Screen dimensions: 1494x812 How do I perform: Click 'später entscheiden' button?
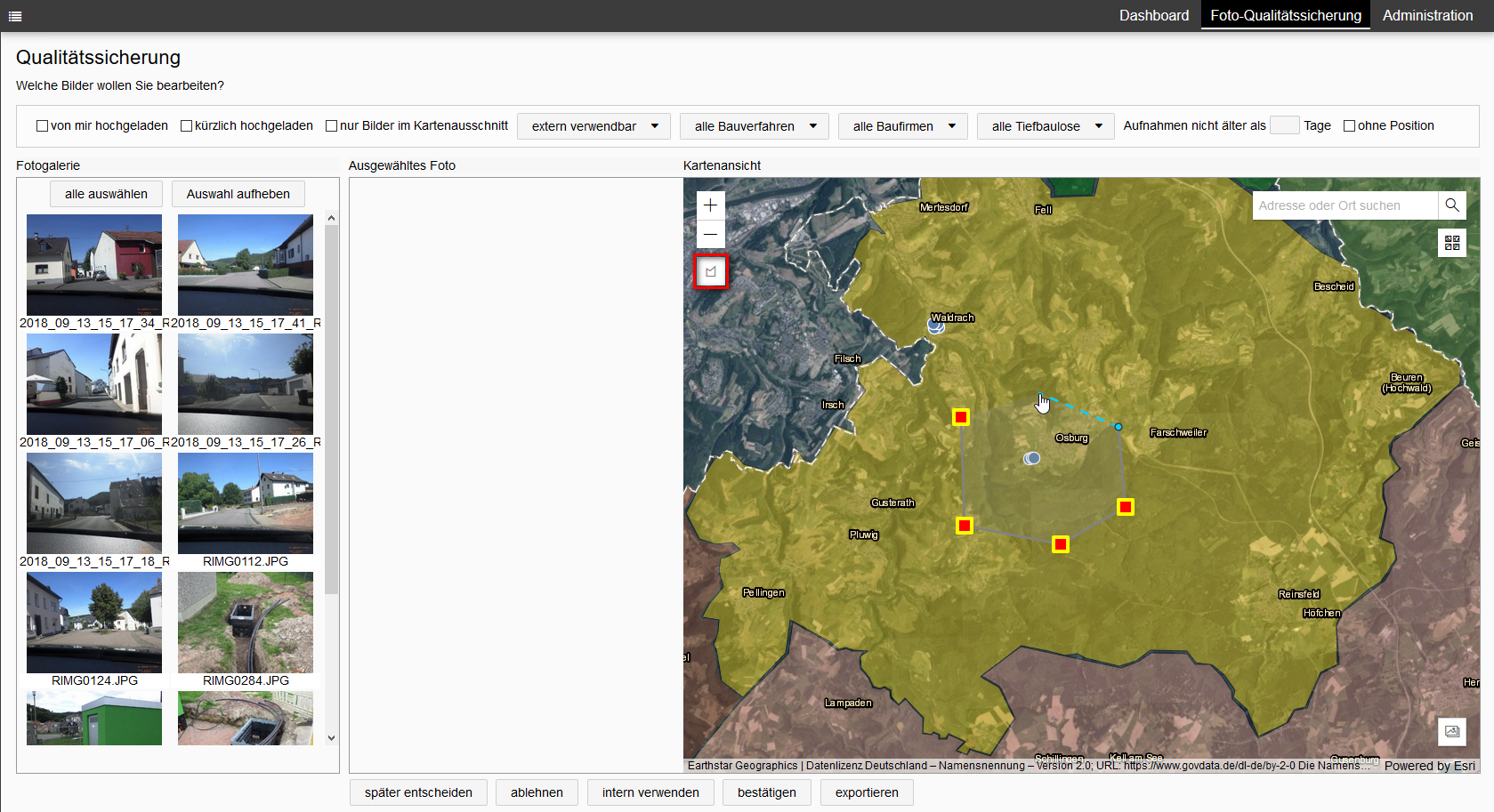click(x=418, y=792)
